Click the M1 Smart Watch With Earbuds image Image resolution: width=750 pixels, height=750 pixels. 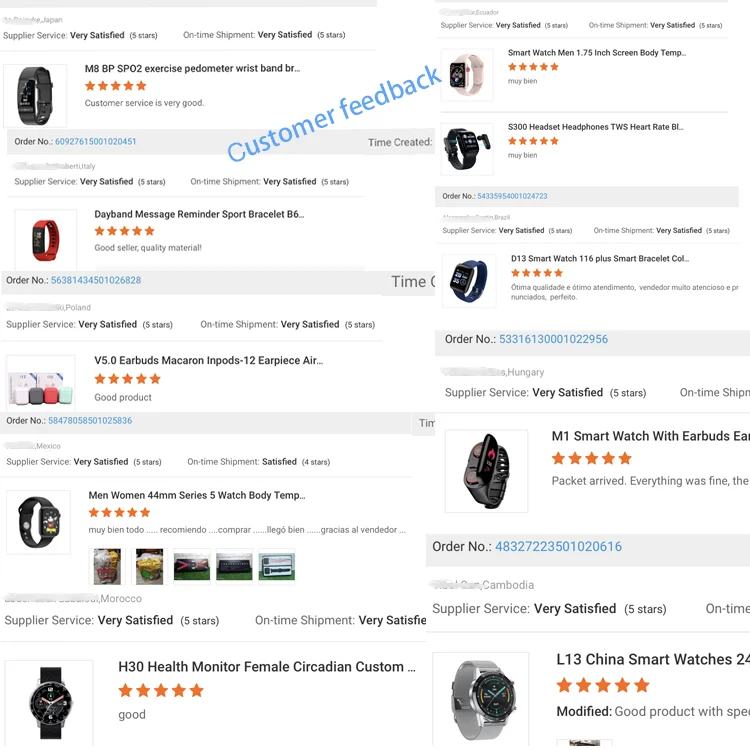486,471
